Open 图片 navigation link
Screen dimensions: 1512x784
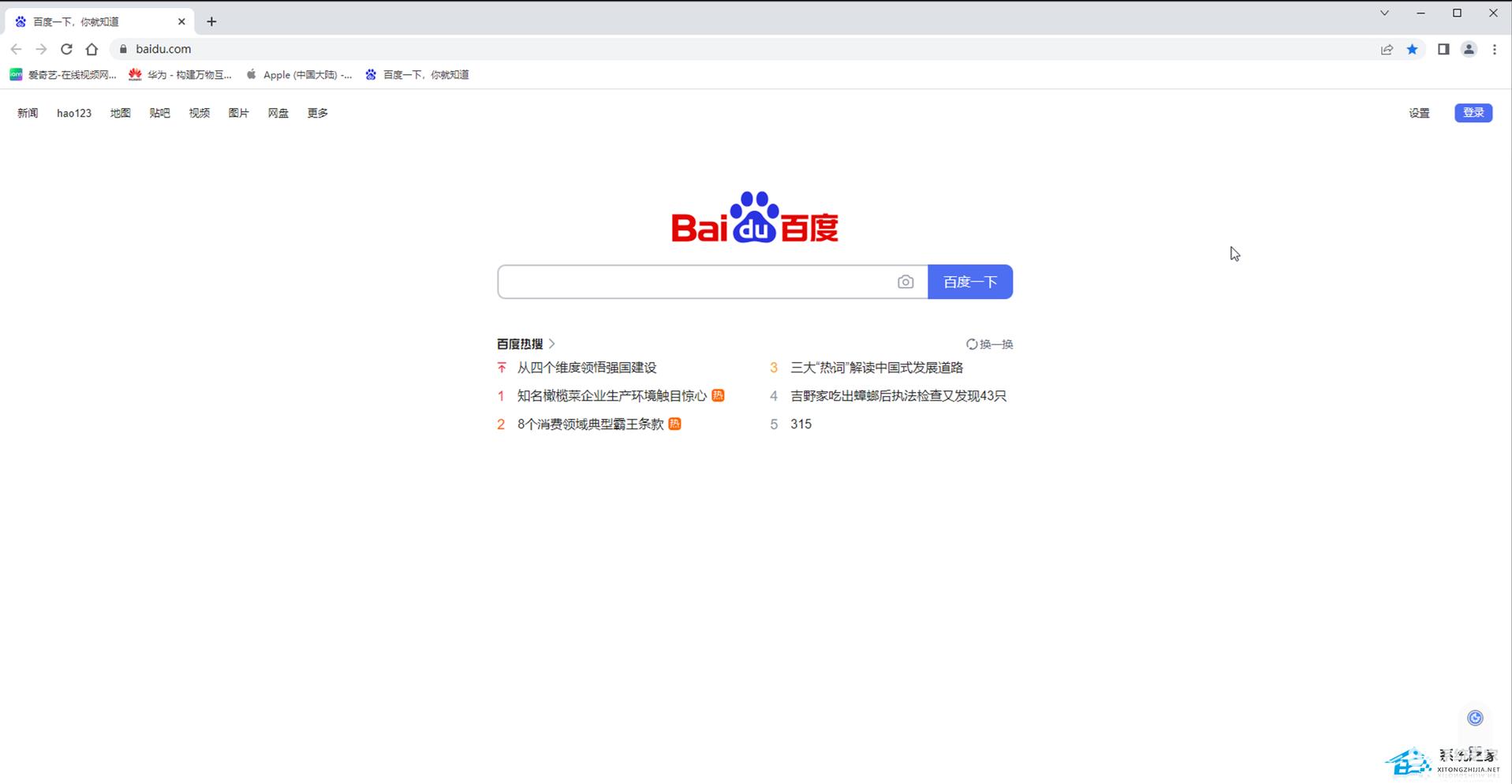pyautogui.click(x=238, y=113)
